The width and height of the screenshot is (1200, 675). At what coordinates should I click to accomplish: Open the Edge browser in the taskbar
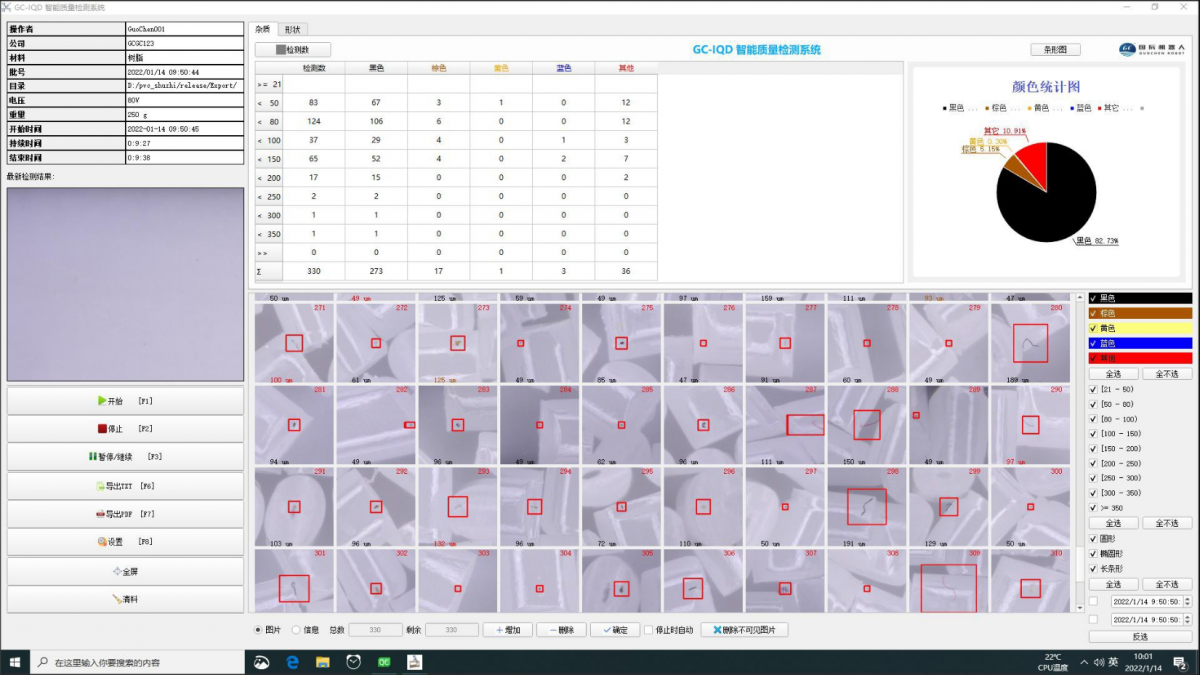pos(293,662)
